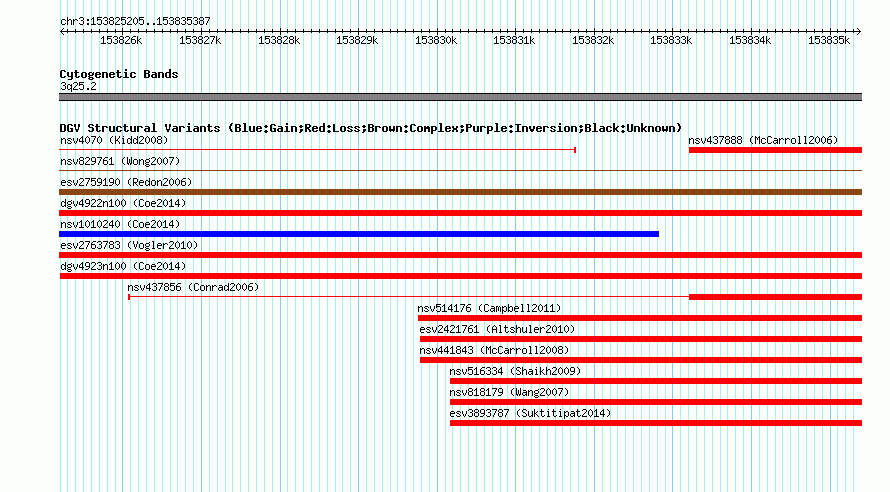The image size is (890, 492).
Task: Select the red nsv818179 loss bar
Action: (x=656, y=402)
